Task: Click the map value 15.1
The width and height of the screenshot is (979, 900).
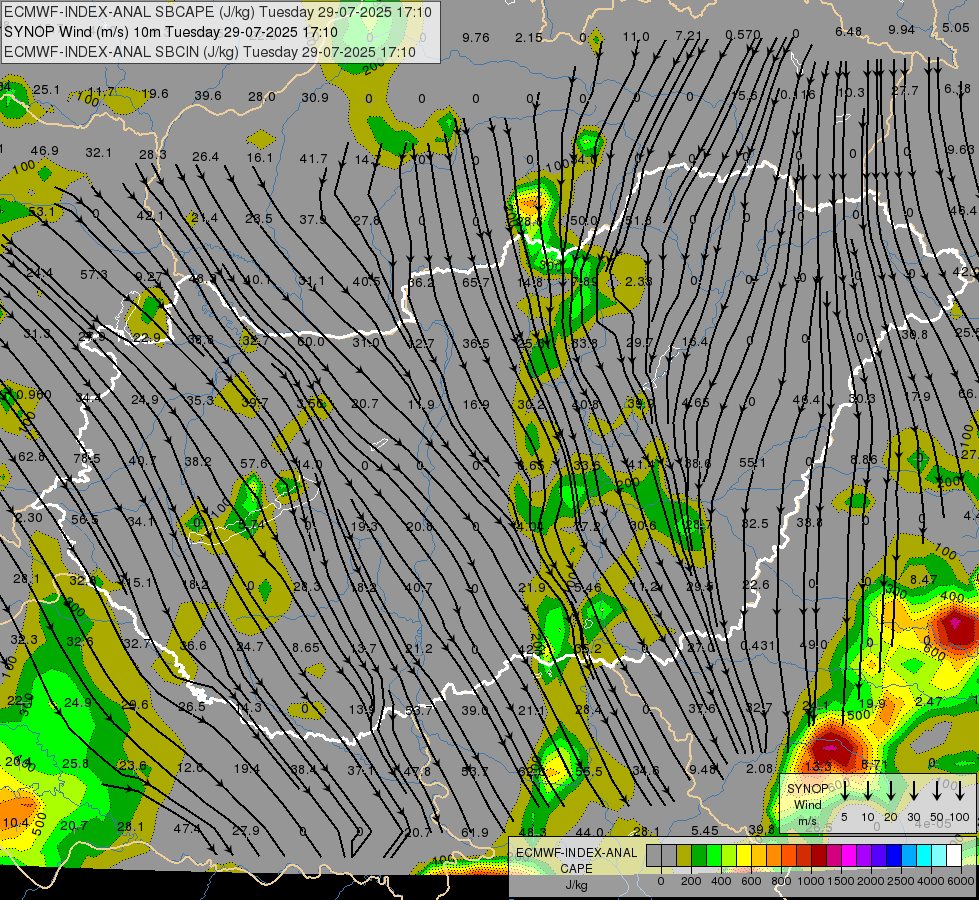Action: pyautogui.click(x=139, y=583)
